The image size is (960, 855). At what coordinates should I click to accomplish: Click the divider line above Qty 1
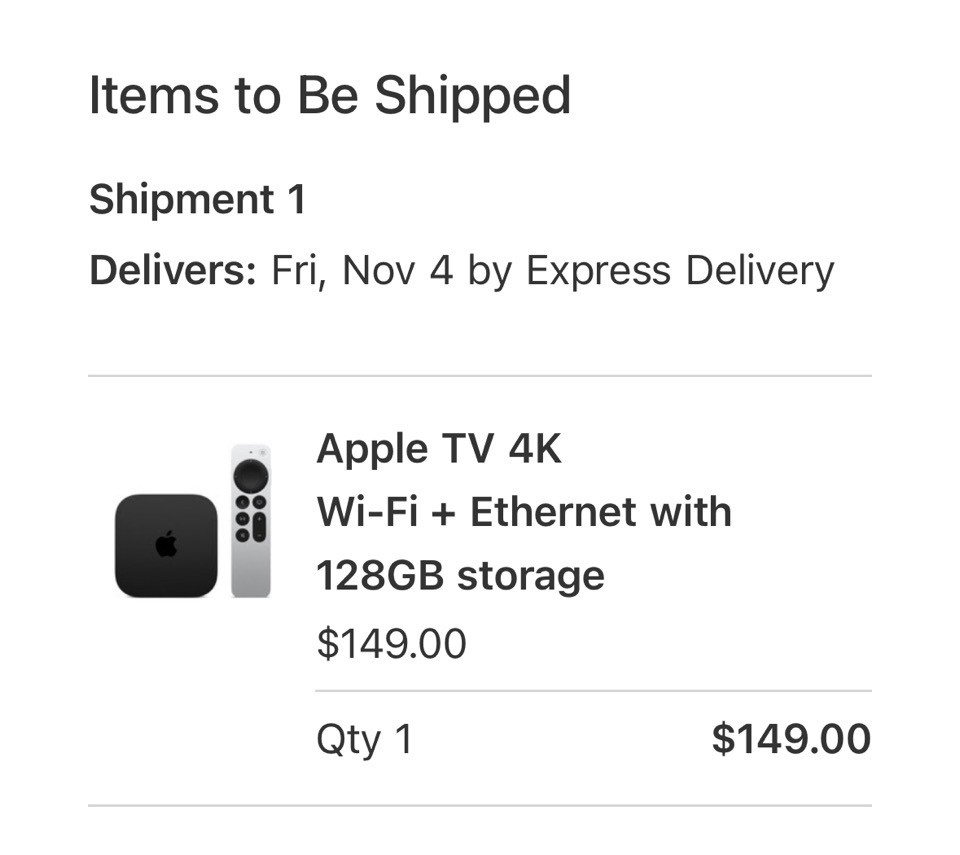[593, 691]
